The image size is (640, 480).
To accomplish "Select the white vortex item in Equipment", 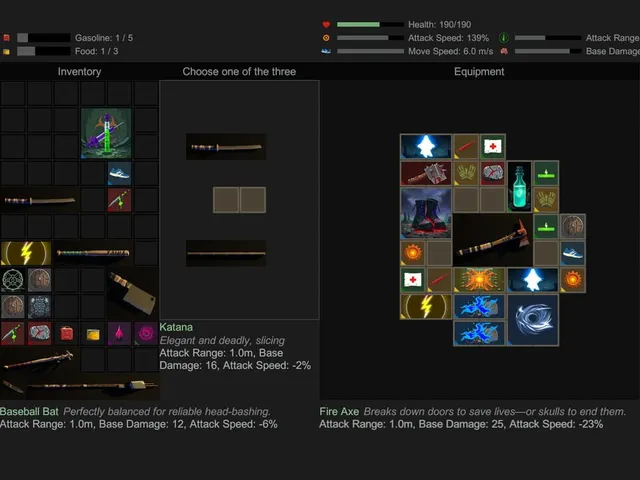I will [x=533, y=320].
